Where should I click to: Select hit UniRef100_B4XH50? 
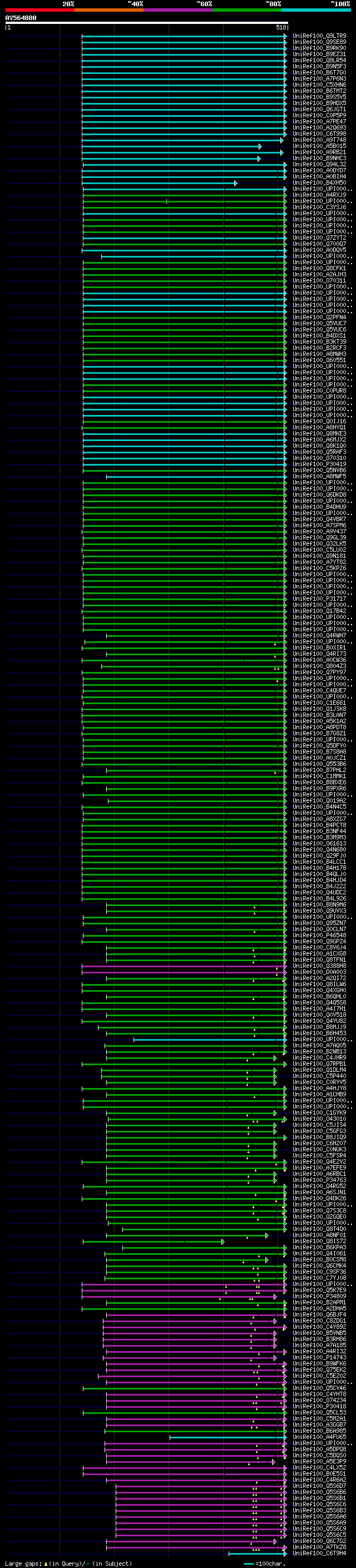click(319, 182)
